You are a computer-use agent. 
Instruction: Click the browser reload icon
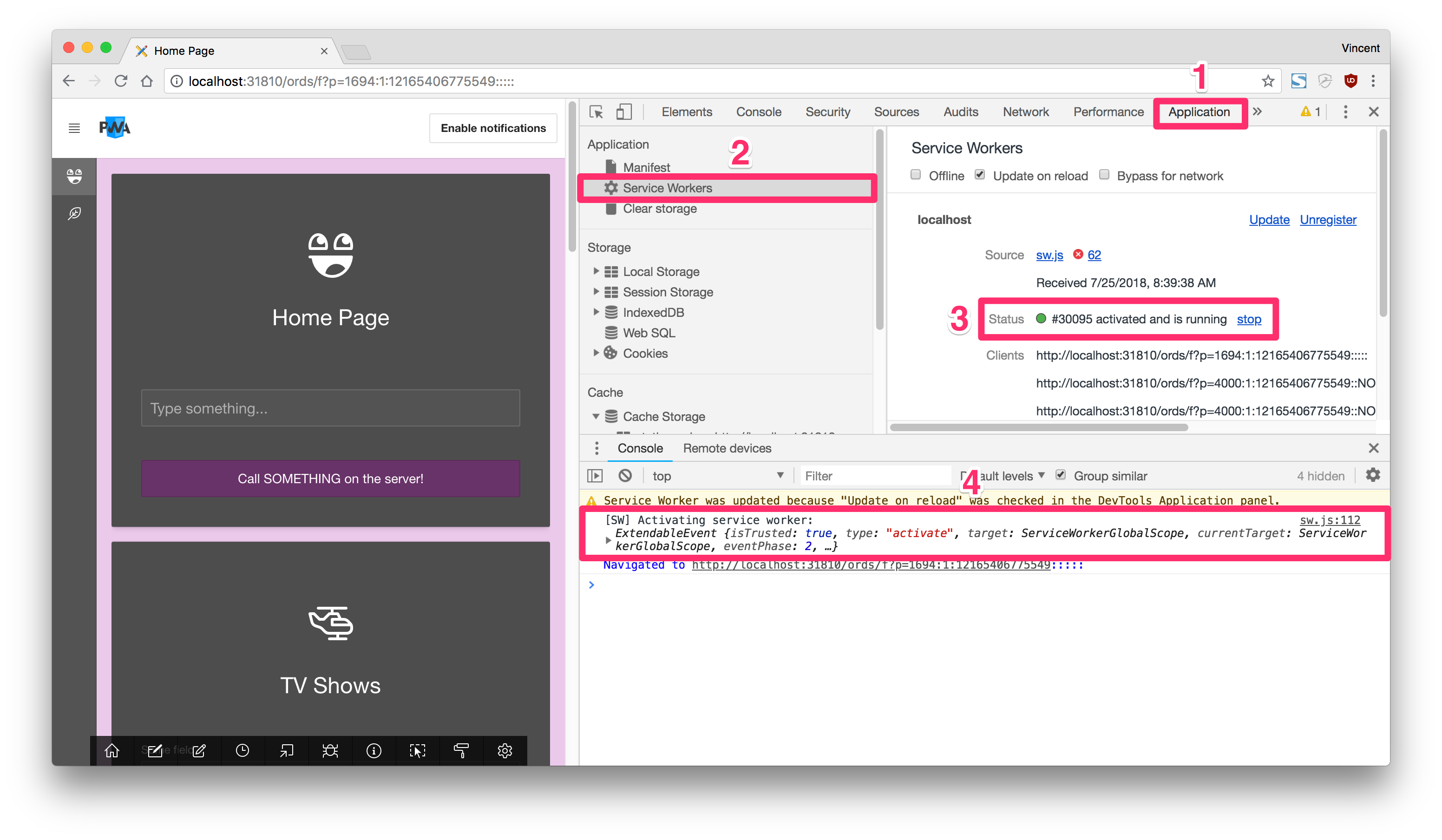click(x=121, y=81)
